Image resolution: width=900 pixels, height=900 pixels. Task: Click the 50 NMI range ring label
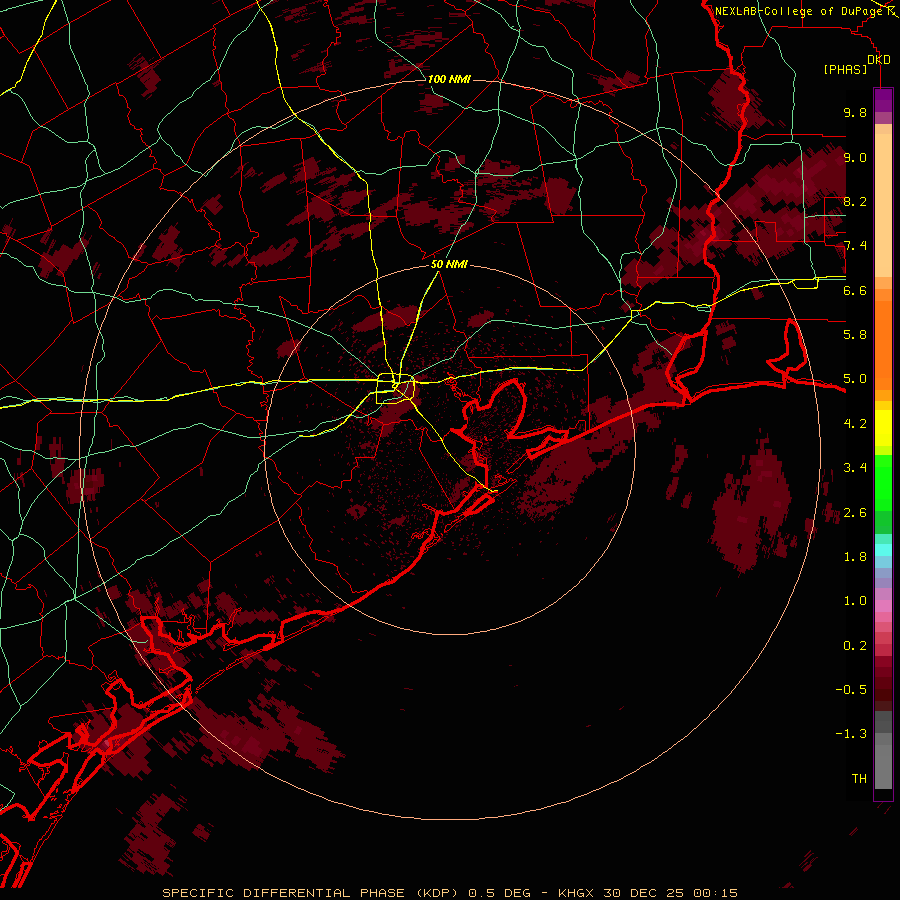449,264
